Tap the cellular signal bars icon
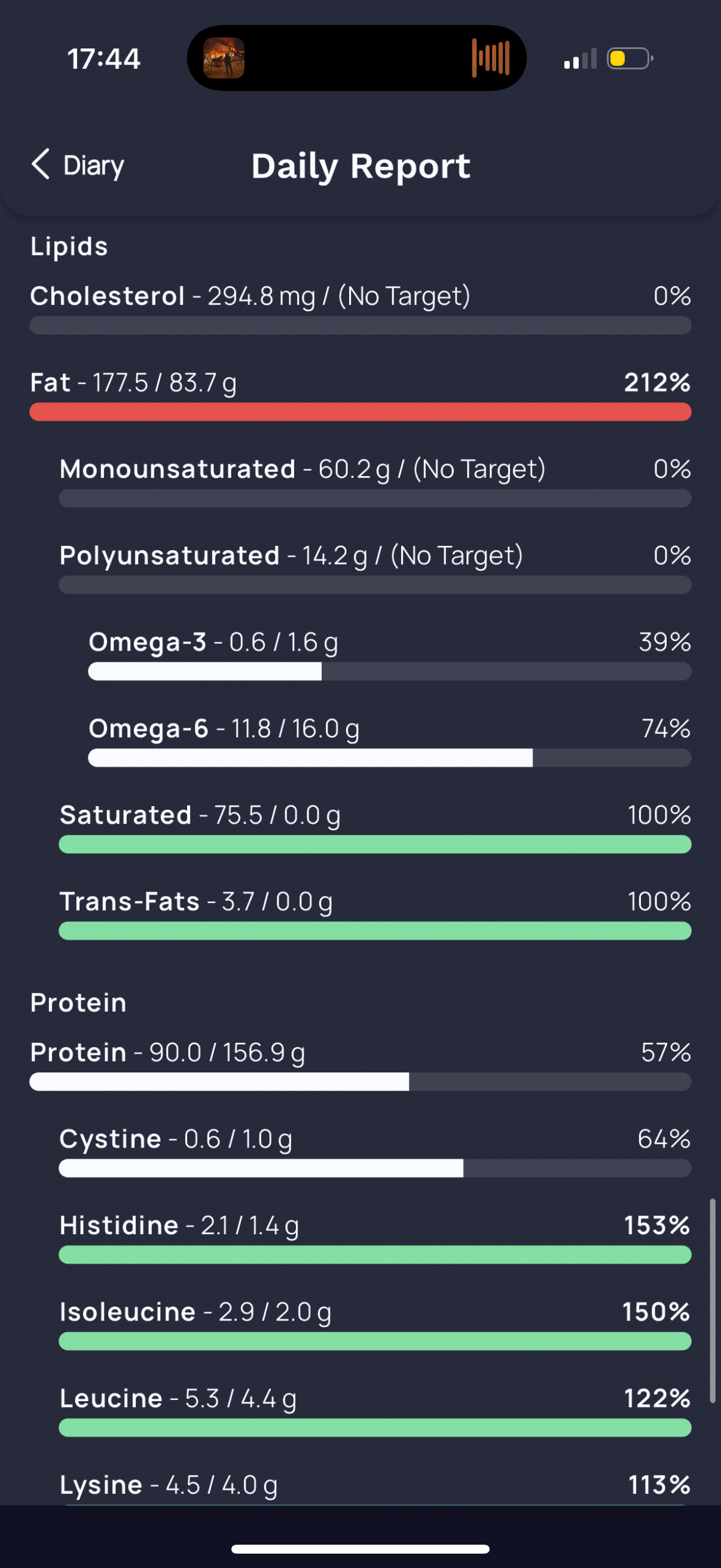The width and height of the screenshot is (721, 1568). pyautogui.click(x=580, y=59)
